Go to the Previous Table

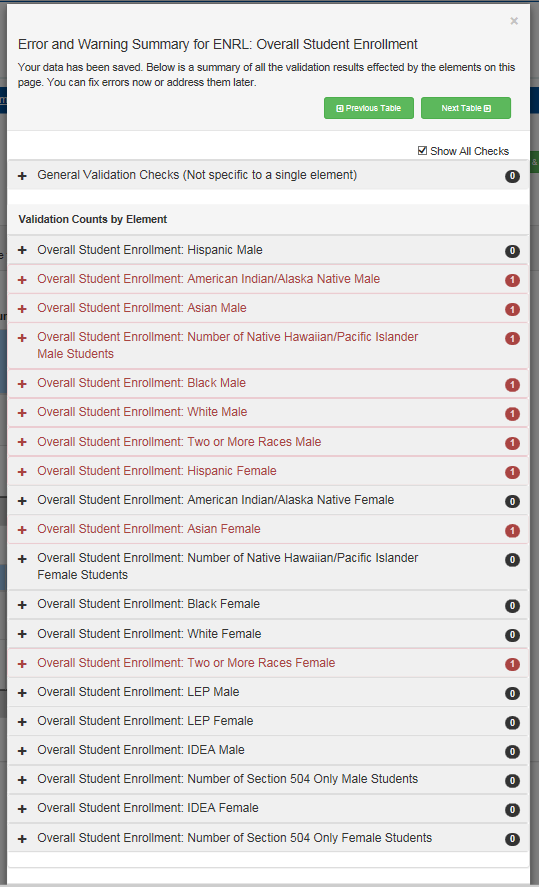pyautogui.click(x=369, y=108)
